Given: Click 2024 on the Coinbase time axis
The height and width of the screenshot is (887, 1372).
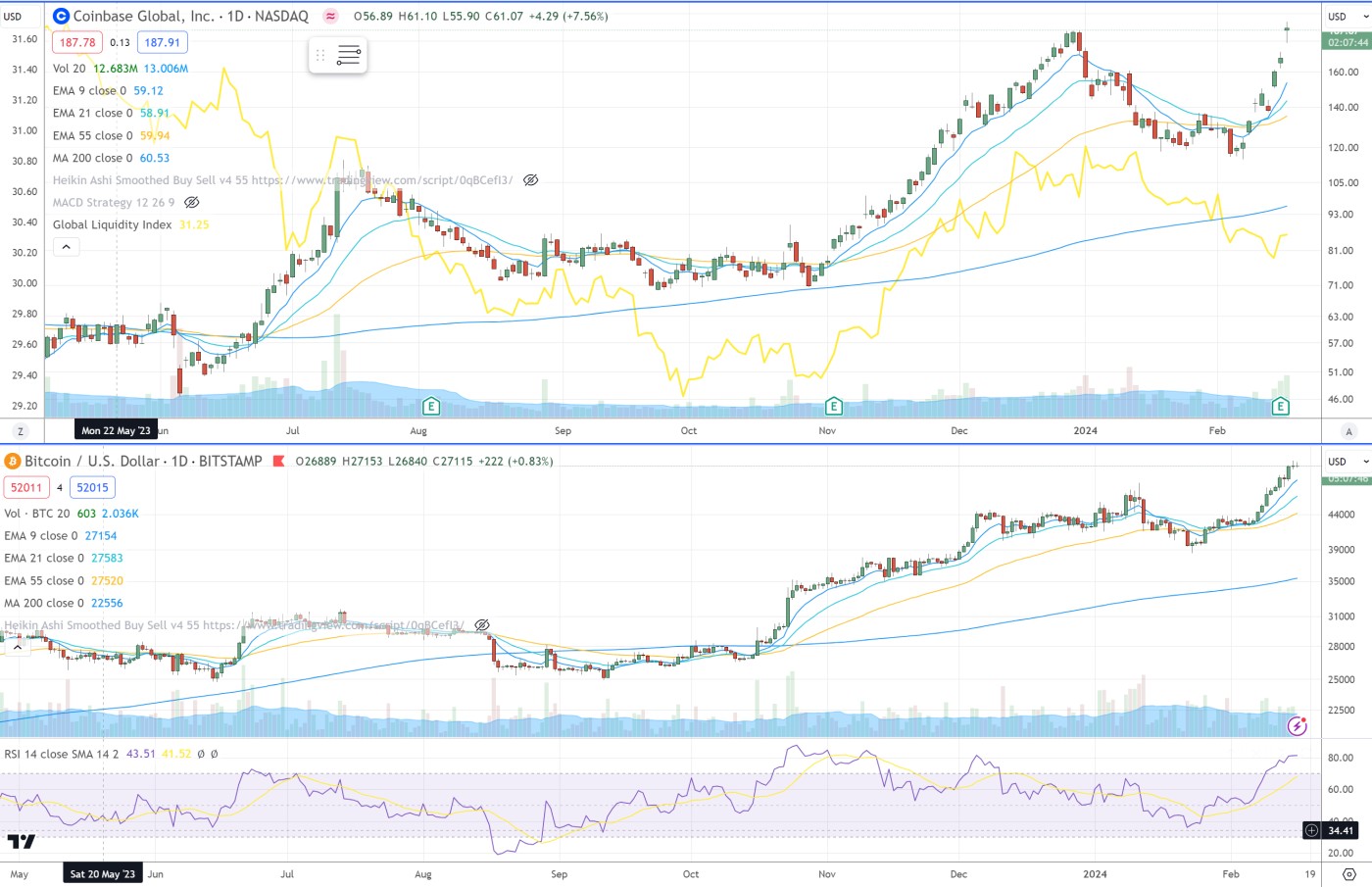Looking at the screenshot, I should click(x=1086, y=431).
